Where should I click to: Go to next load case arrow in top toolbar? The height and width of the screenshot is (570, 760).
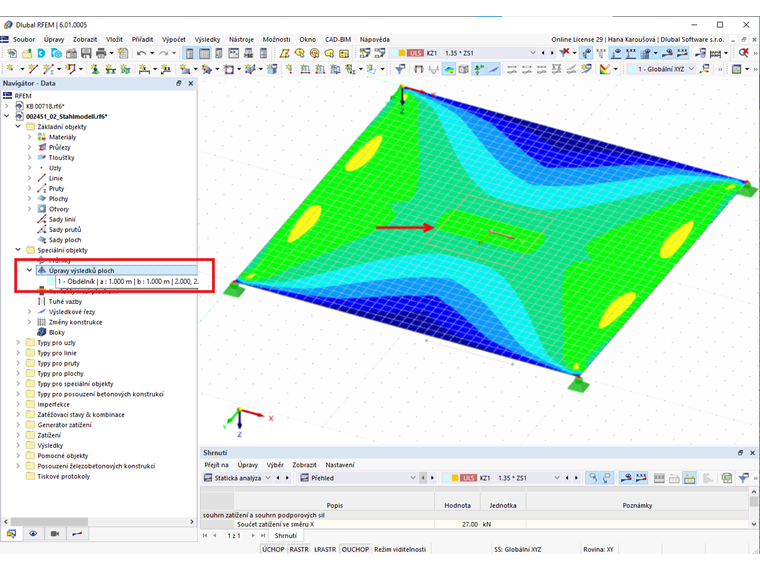[552, 53]
